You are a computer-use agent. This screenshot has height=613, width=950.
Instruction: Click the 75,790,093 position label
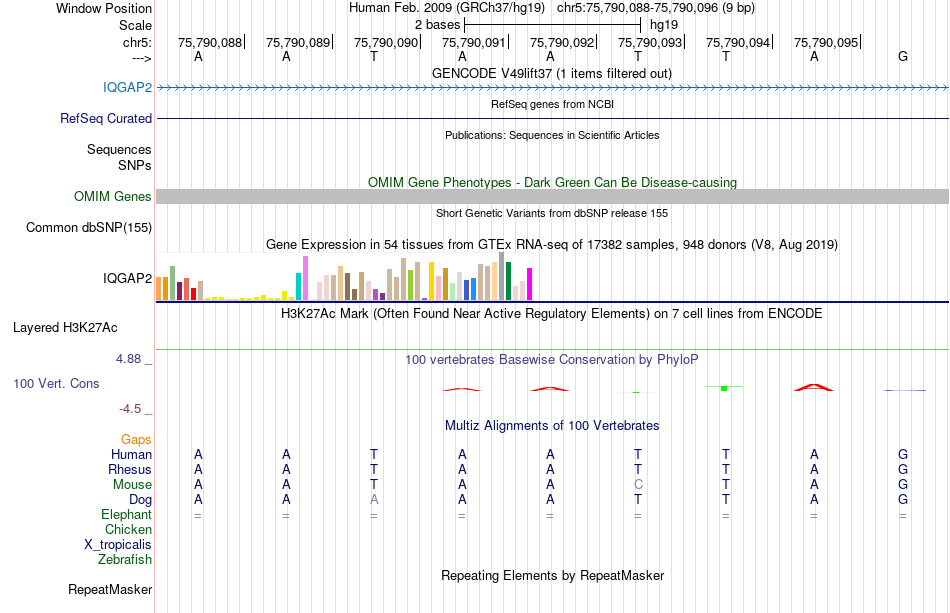(649, 42)
